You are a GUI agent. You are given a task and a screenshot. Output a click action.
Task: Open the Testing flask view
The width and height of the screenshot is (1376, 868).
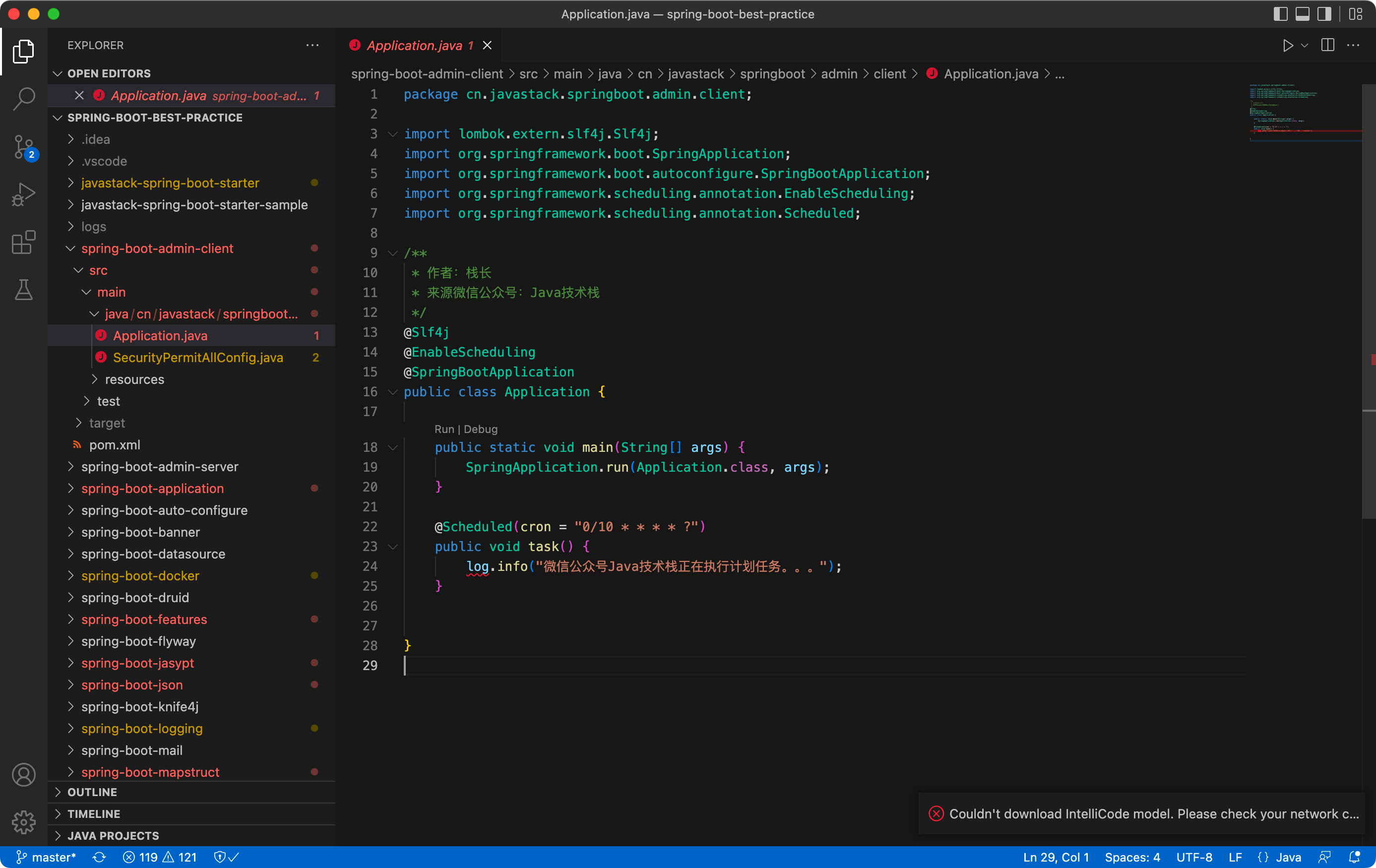coord(23,290)
